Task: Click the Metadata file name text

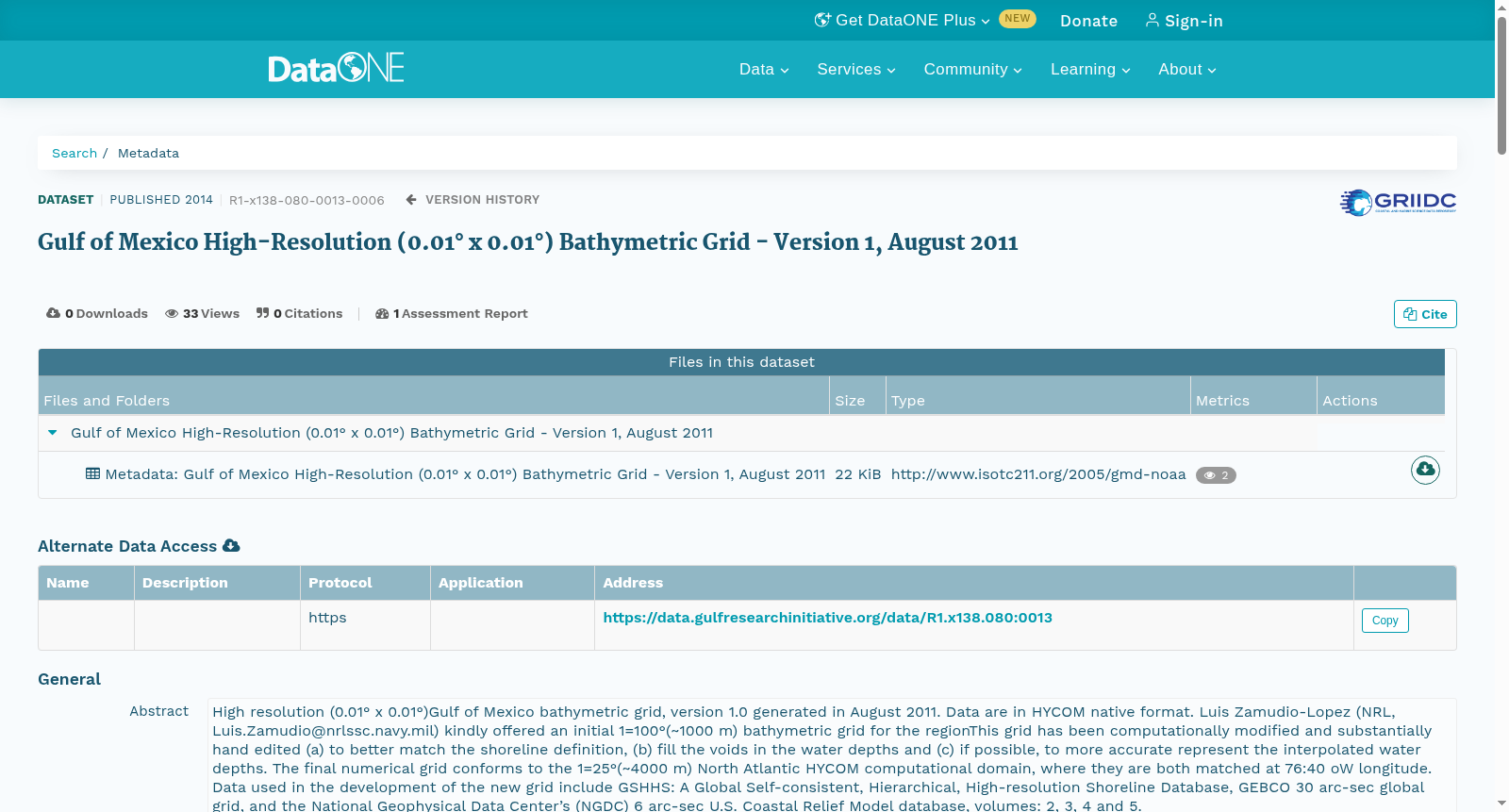Action: pos(465,474)
